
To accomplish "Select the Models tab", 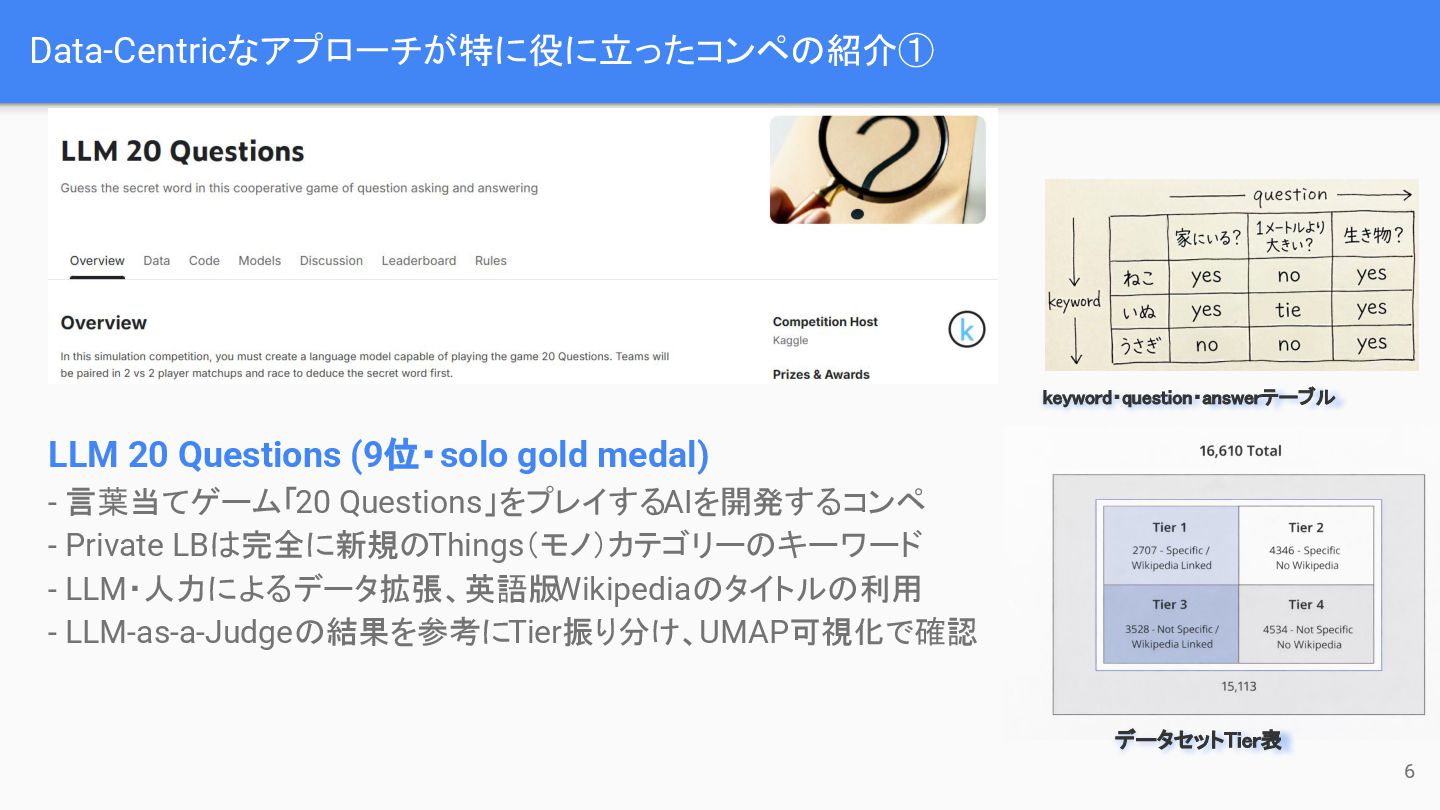I will [260, 260].
